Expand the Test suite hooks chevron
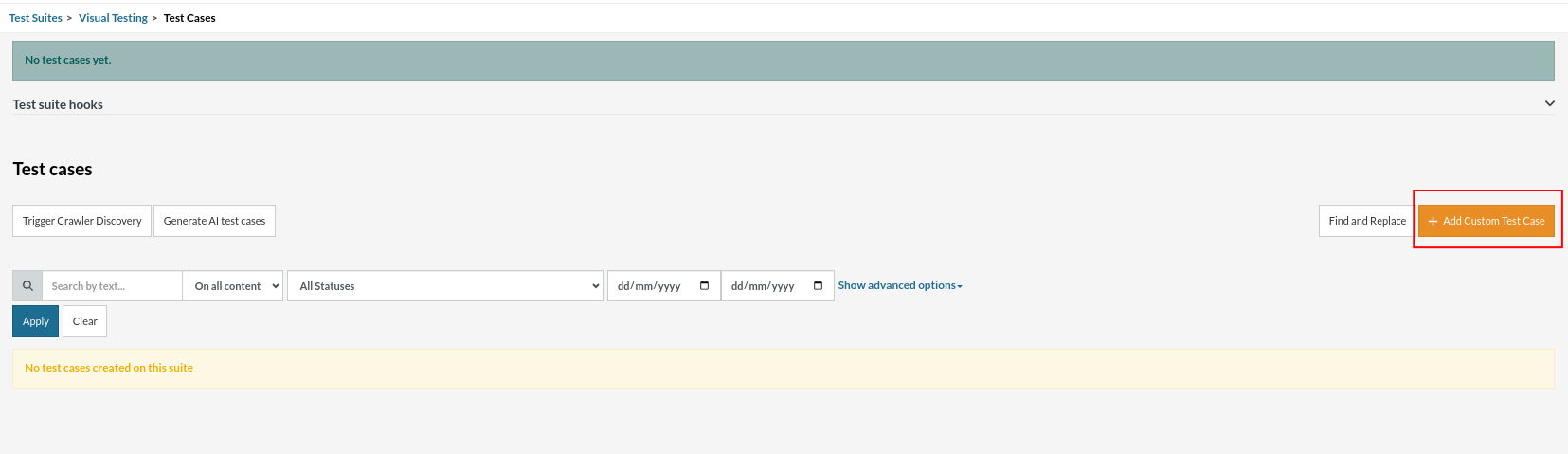Image resolution: width=1568 pixels, height=454 pixels. (1549, 103)
